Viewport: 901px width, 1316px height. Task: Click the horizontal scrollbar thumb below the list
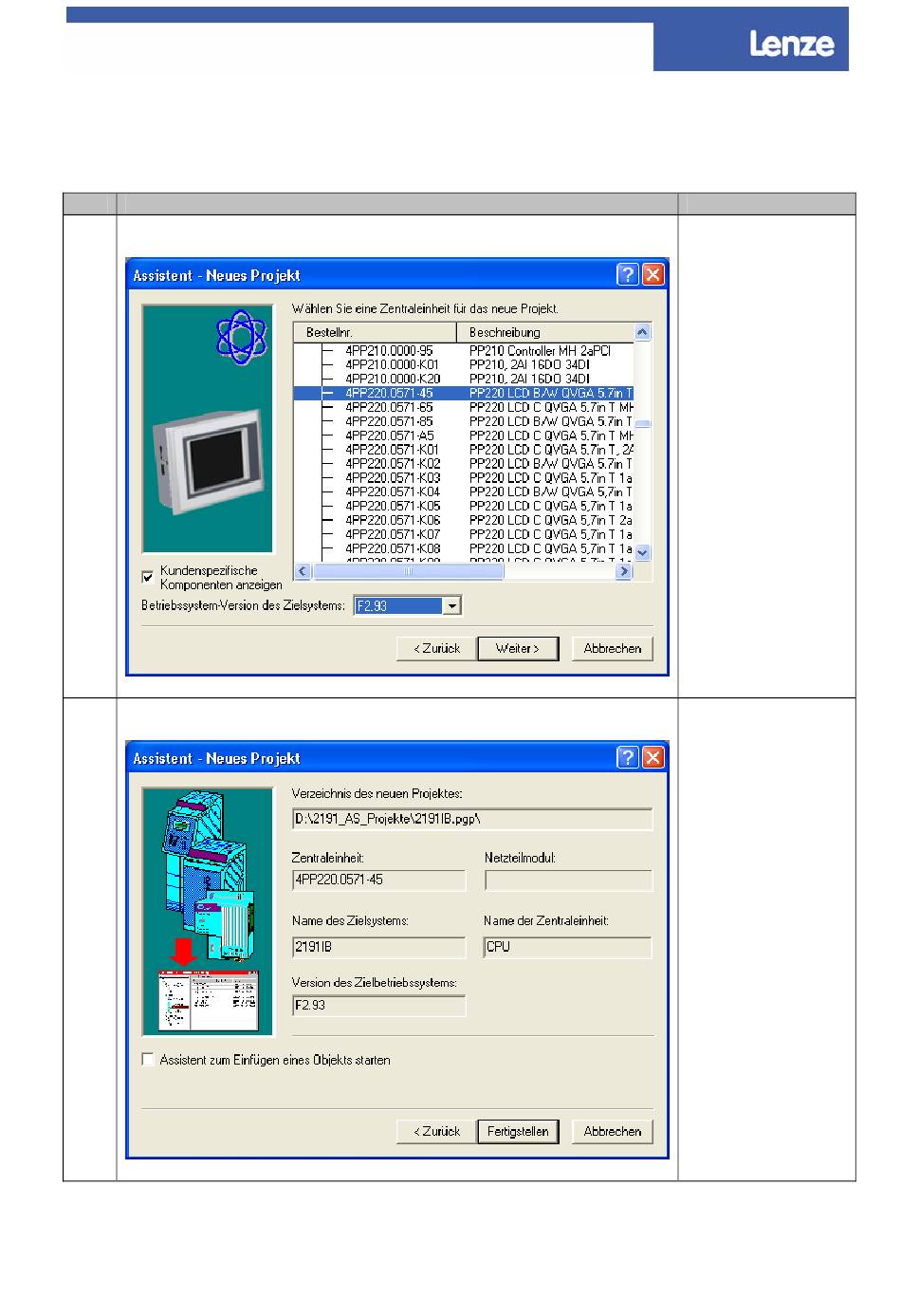click(x=410, y=571)
